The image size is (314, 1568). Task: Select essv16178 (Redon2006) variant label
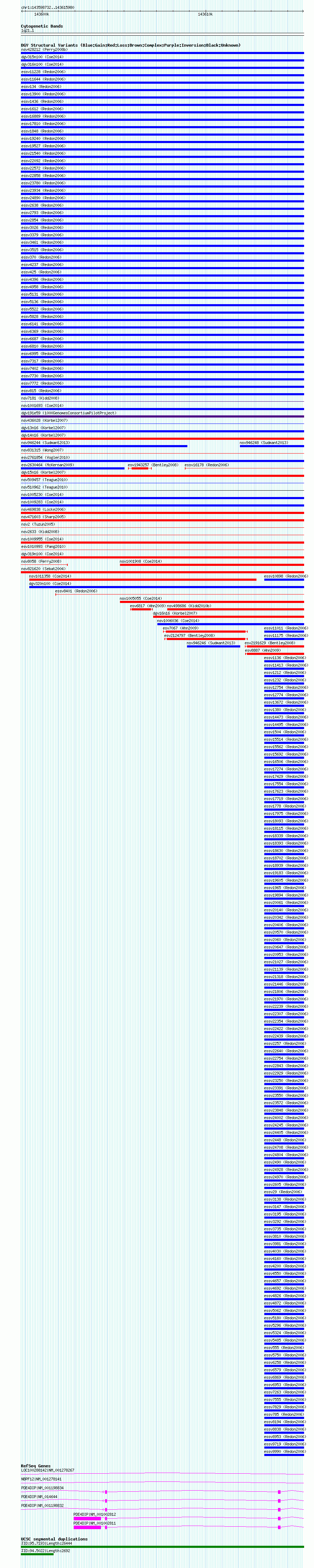pyautogui.click(x=207, y=465)
